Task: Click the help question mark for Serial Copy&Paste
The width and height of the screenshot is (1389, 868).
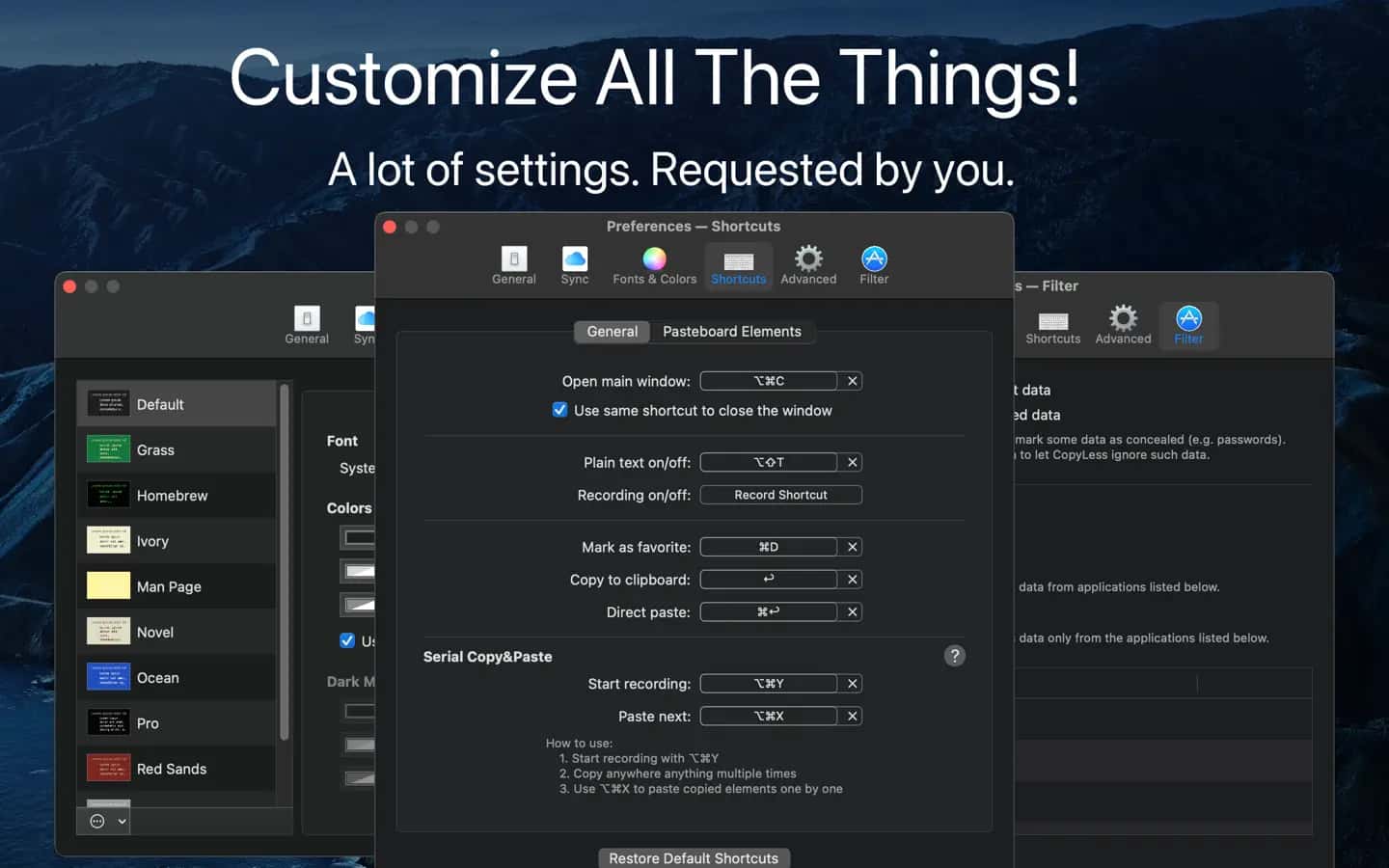Action: point(954,656)
